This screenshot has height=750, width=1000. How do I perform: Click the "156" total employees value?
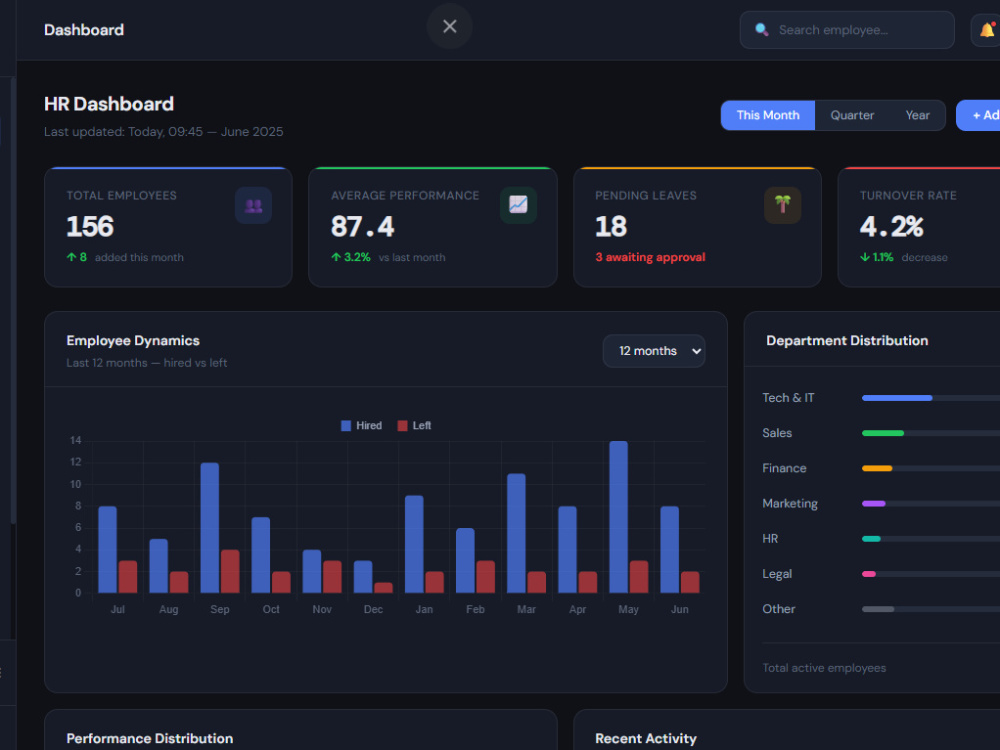[x=90, y=226]
